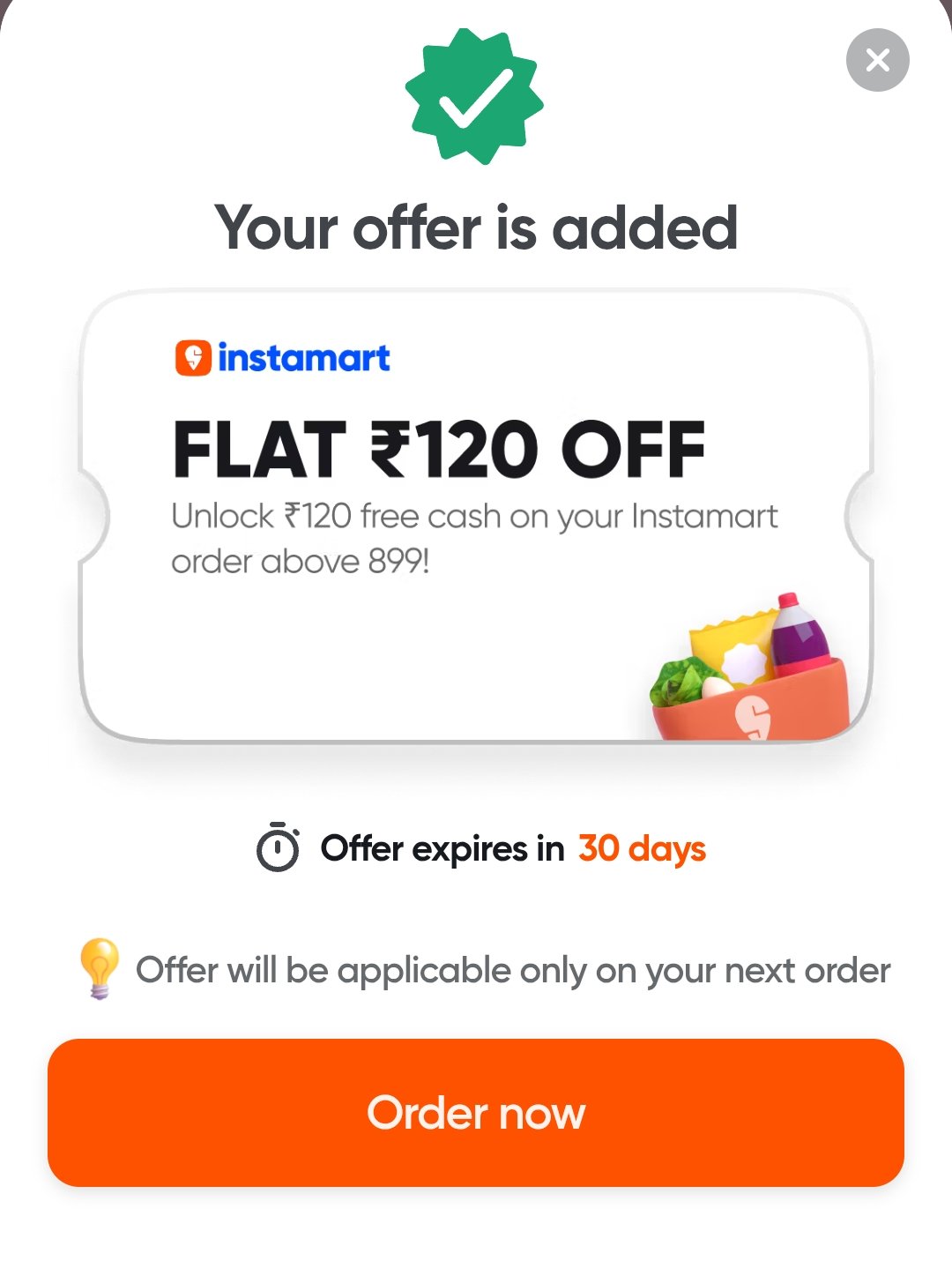Close the offer popup
The image size is (952, 1261).
(x=877, y=60)
